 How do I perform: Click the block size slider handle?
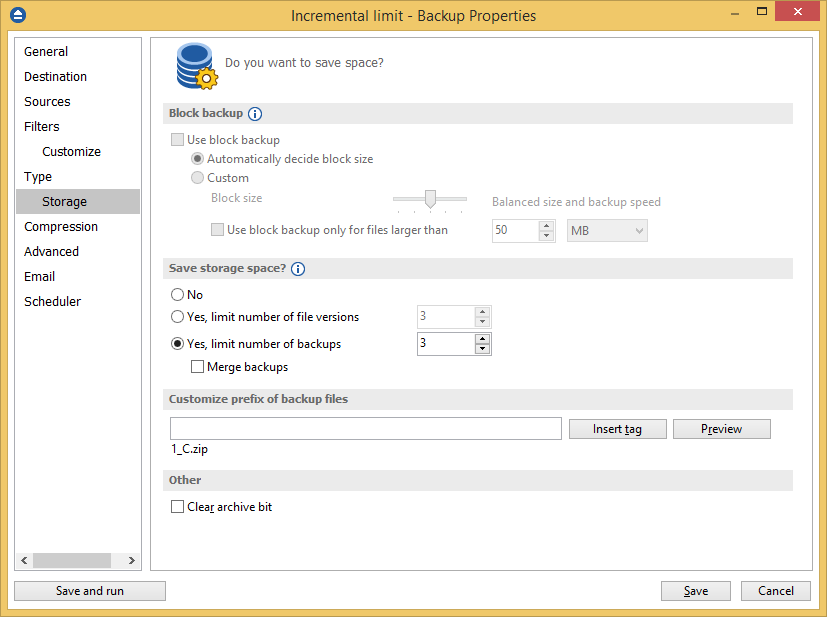click(430, 199)
